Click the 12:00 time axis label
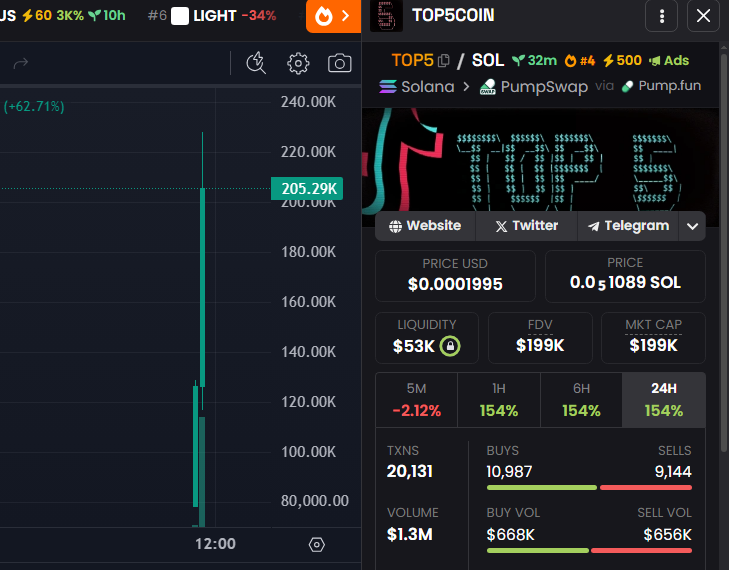Image resolution: width=729 pixels, height=570 pixels. [x=215, y=543]
